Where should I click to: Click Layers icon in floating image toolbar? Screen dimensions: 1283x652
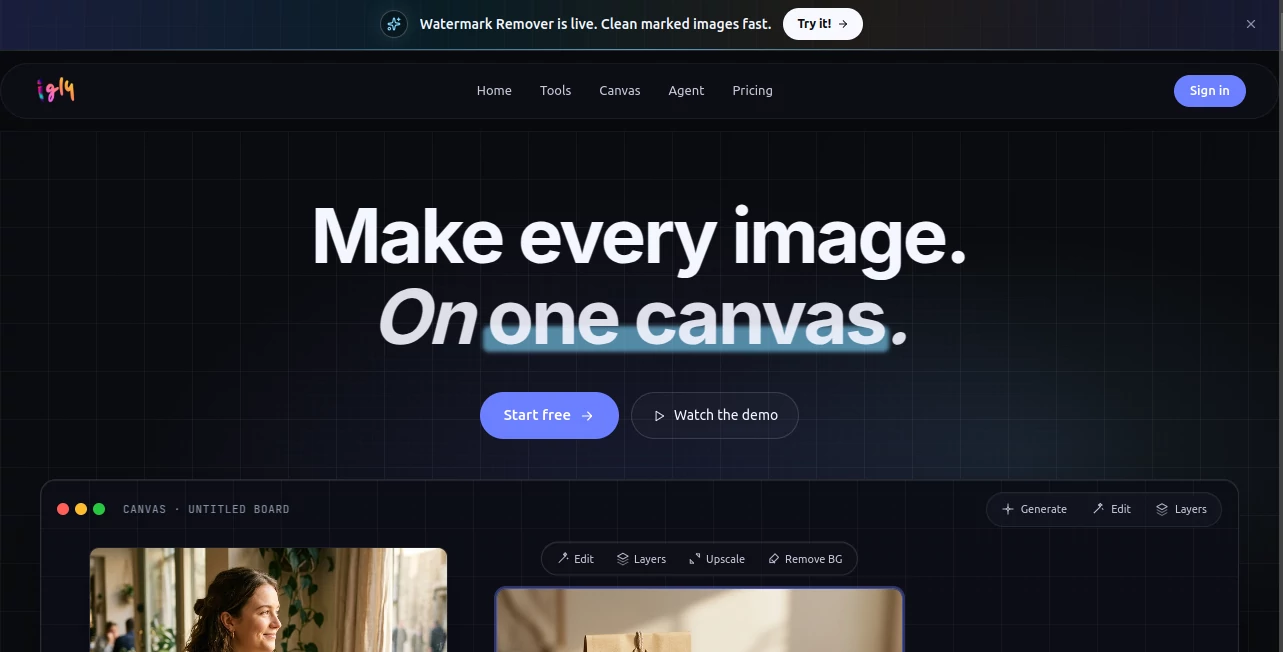click(x=622, y=559)
